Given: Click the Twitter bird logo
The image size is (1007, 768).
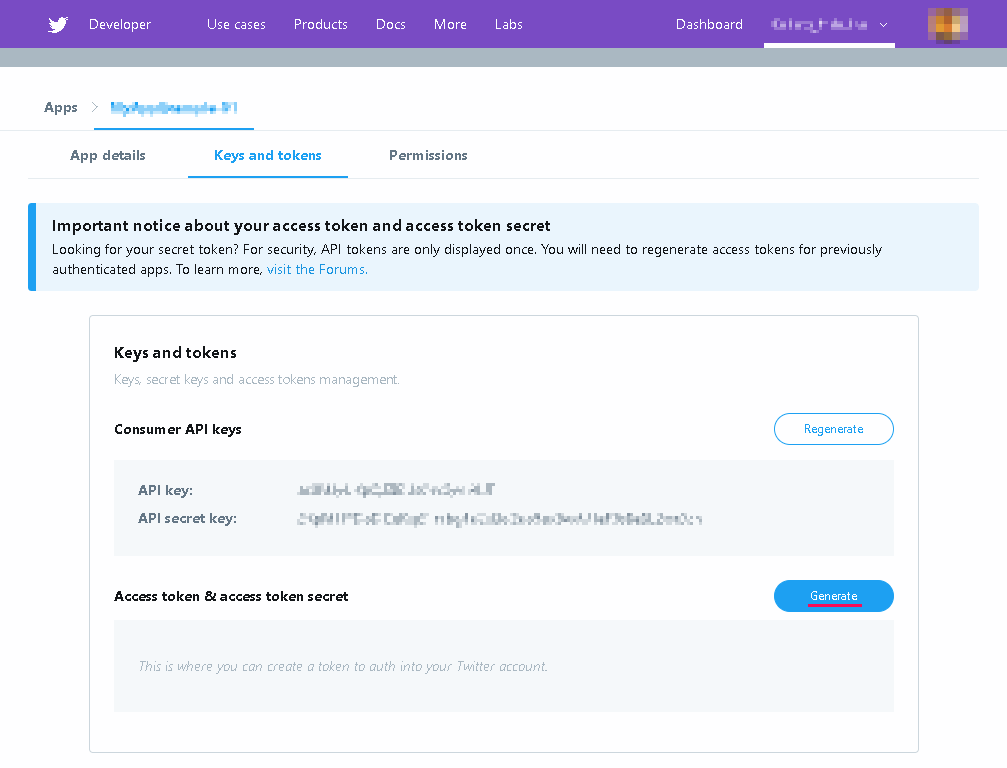Looking at the screenshot, I should (x=58, y=24).
